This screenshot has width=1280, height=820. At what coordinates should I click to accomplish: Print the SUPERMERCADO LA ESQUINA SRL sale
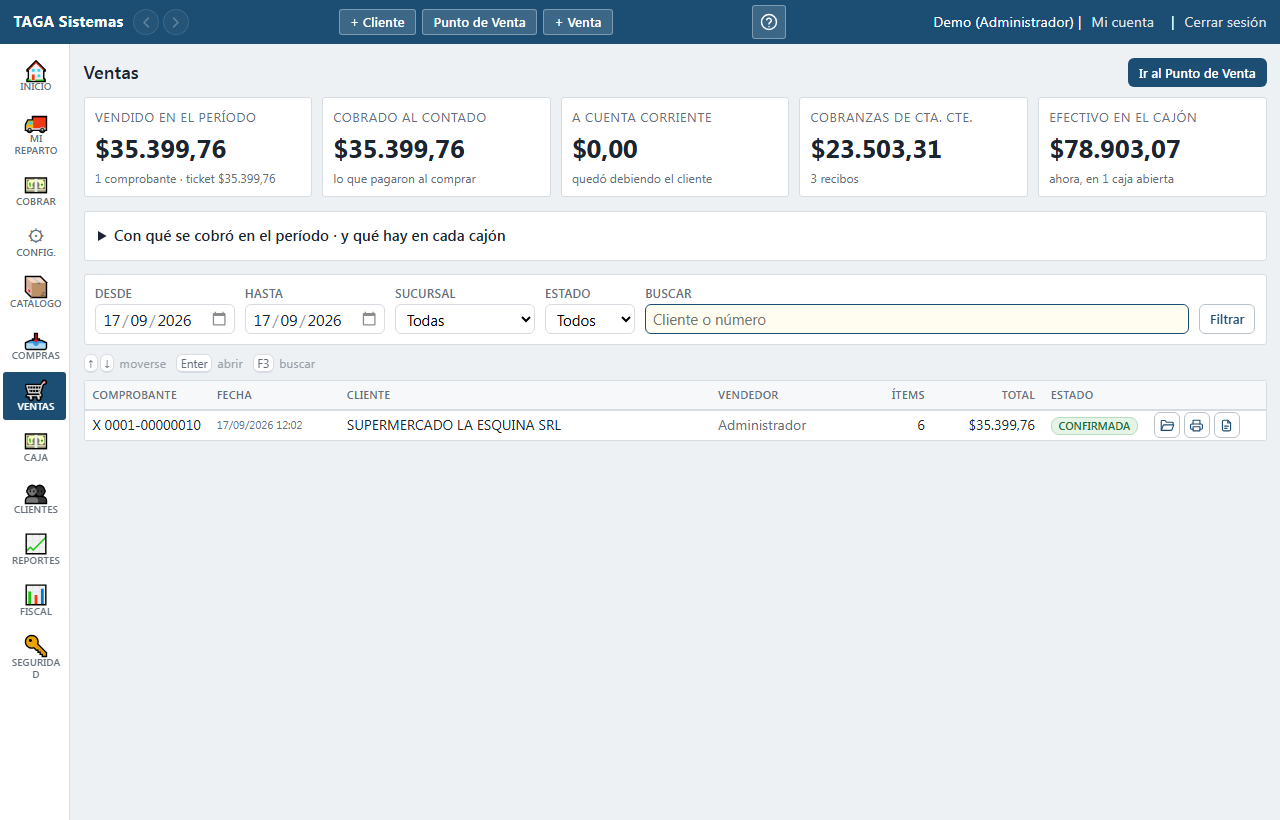[1197, 425]
